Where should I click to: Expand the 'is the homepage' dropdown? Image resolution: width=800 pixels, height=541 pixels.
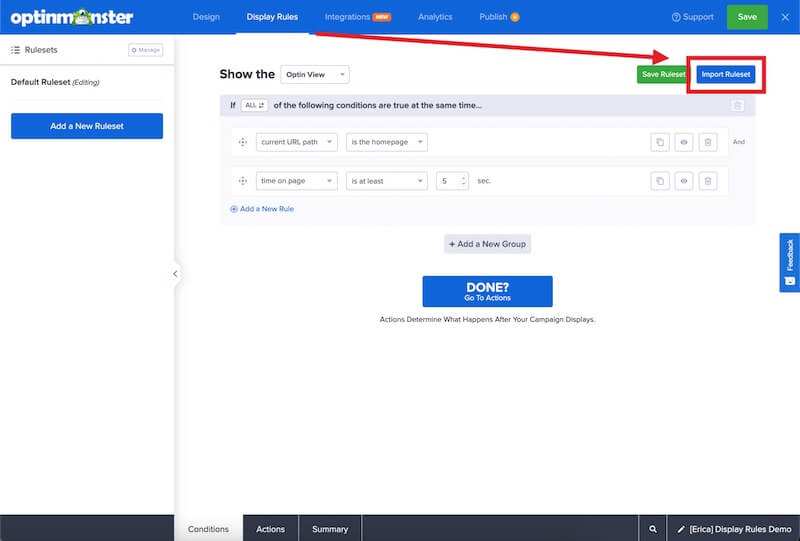pyautogui.click(x=387, y=142)
